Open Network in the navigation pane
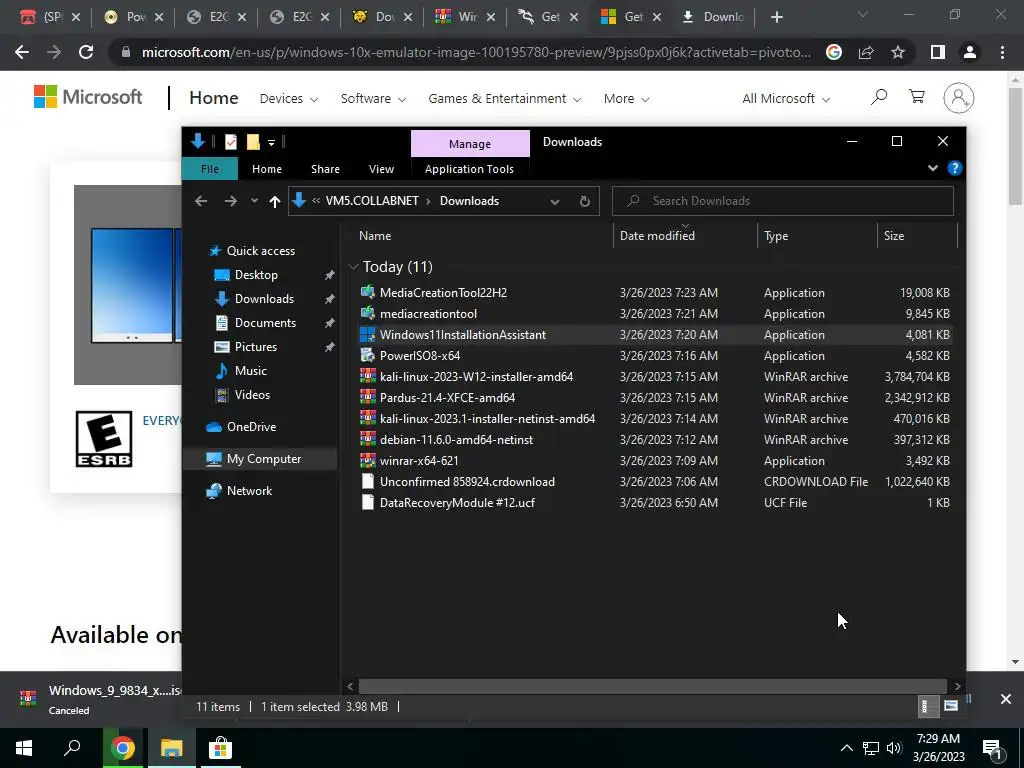 click(x=249, y=490)
